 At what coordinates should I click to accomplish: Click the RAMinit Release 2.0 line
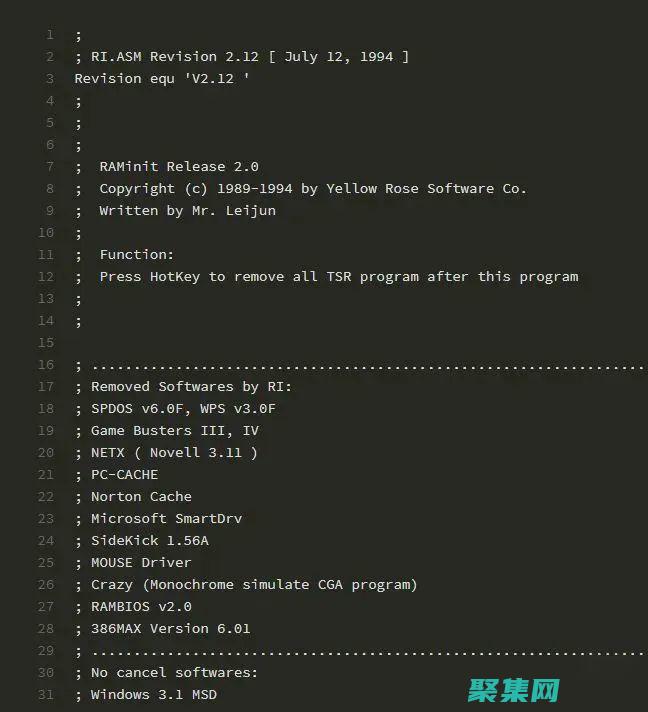(x=178, y=166)
